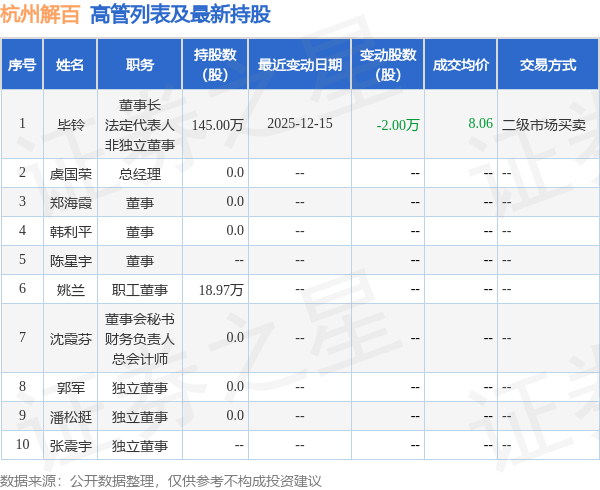The width and height of the screenshot is (600, 490).
Task: Select the name 毕铃 in row 1
Action: (70, 125)
